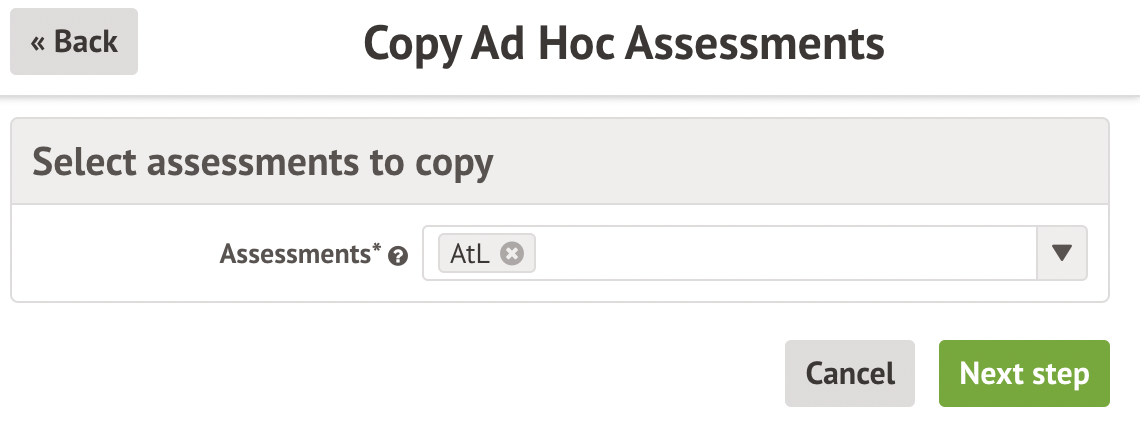The width and height of the screenshot is (1140, 434).
Task: Expand the Assessments dropdown arrow
Action: [1063, 253]
